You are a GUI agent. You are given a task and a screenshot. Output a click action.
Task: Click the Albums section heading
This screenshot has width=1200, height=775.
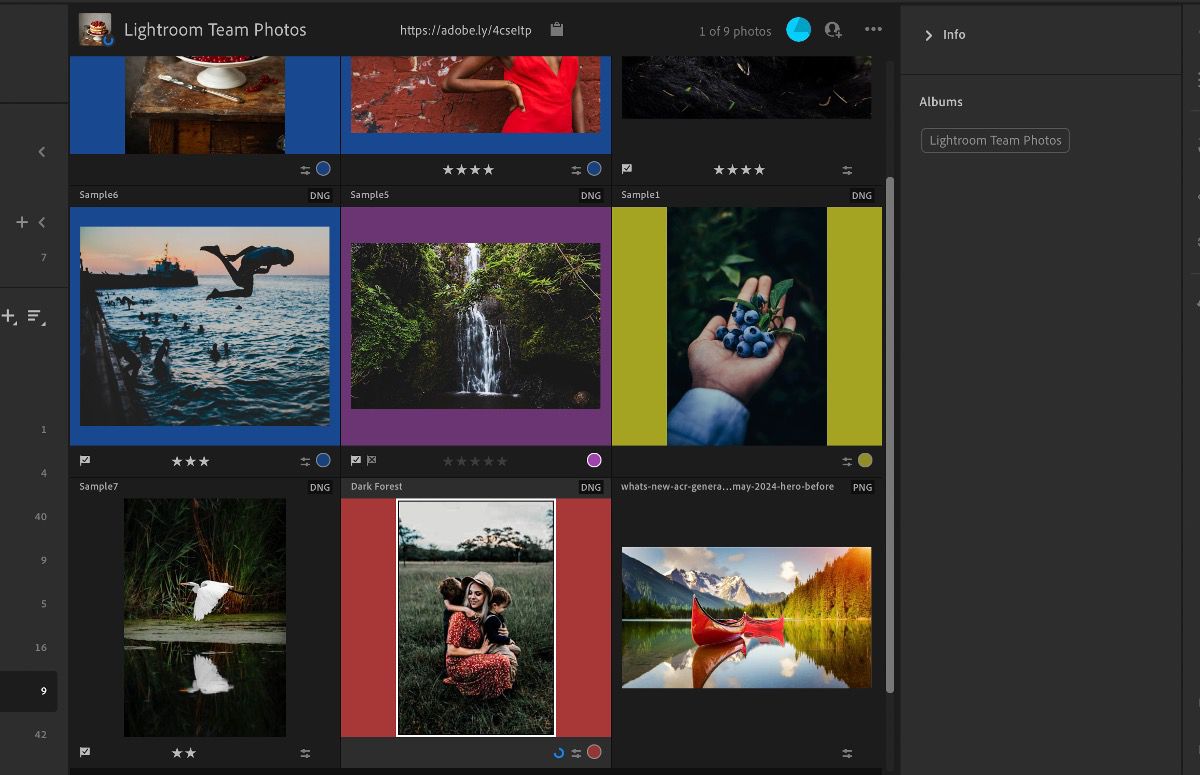pos(941,101)
